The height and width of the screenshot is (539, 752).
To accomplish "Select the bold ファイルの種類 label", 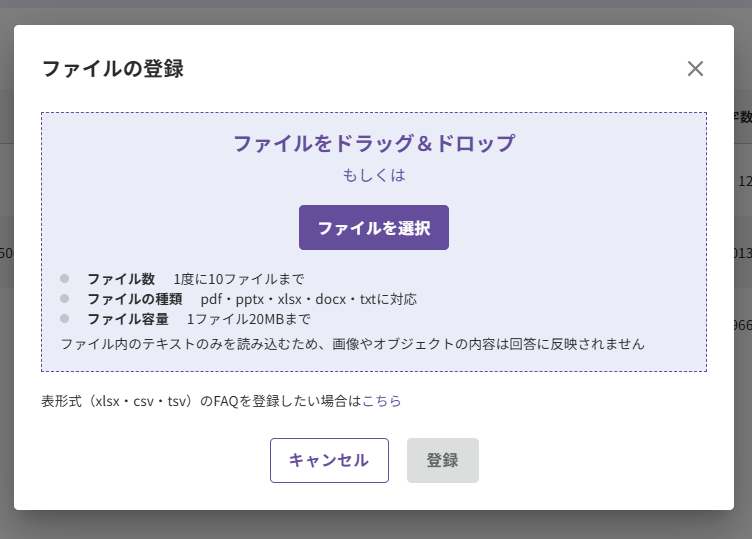I will (135, 299).
